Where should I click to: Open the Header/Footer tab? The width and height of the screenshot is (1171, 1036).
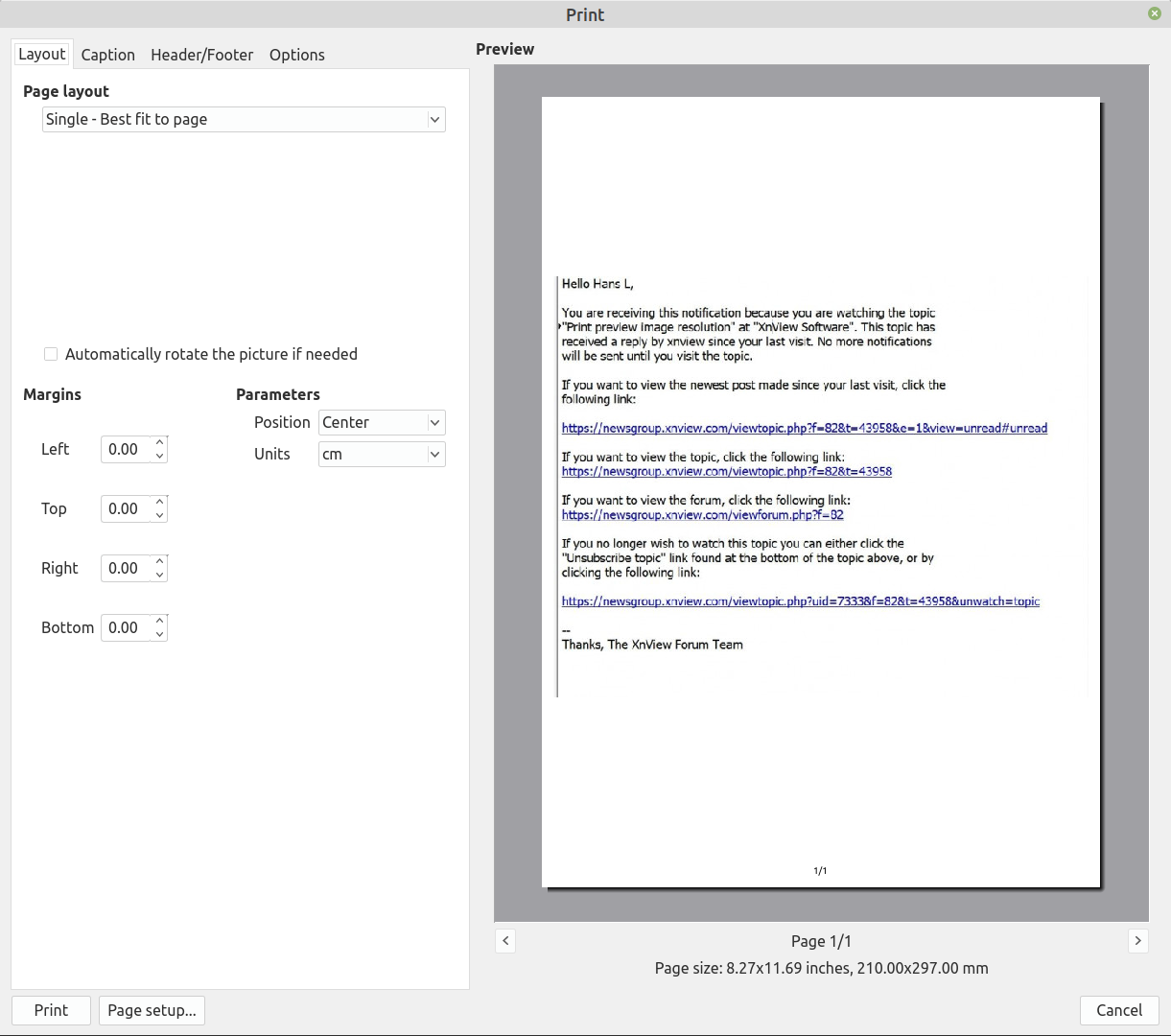coord(201,55)
